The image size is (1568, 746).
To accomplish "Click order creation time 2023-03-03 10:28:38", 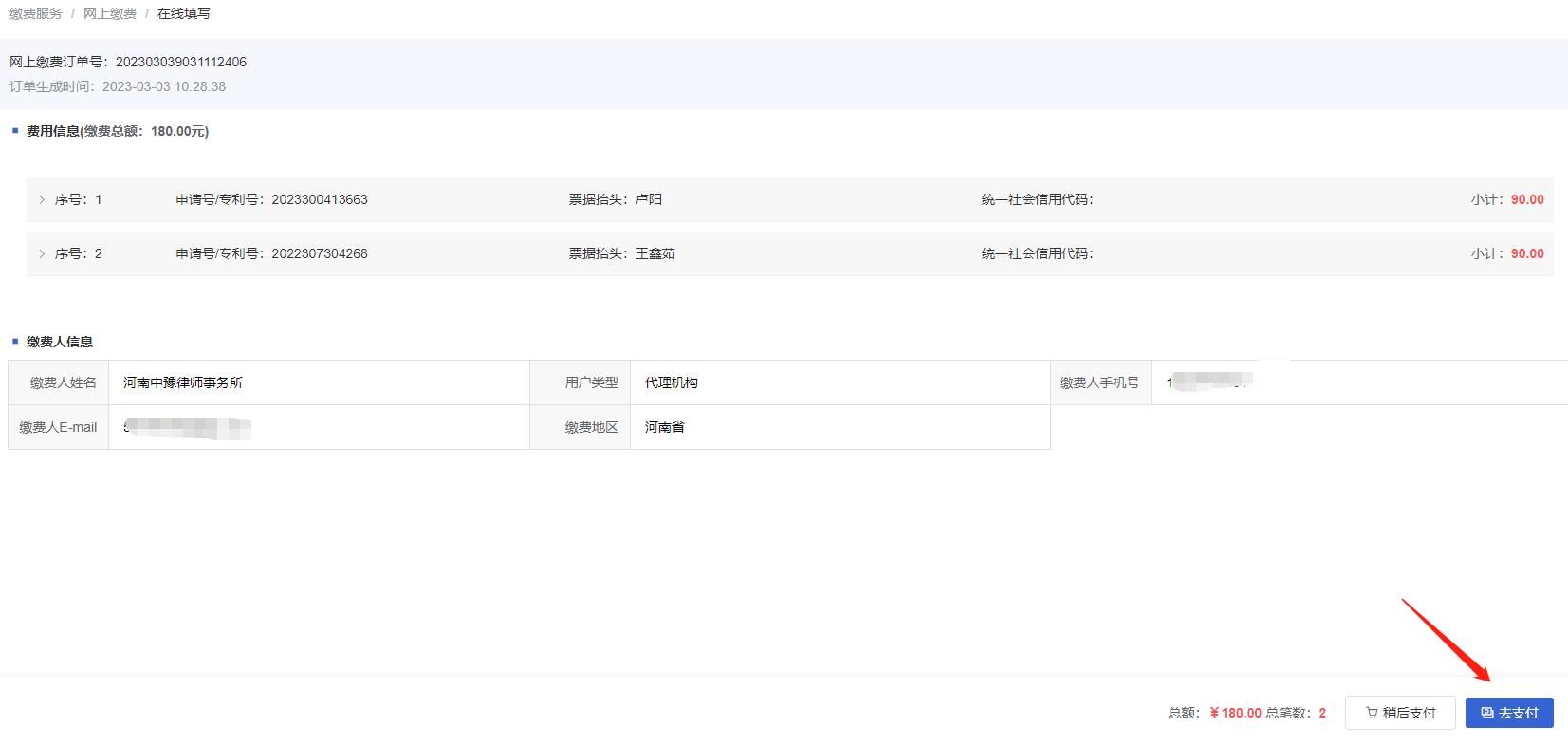I will tap(164, 86).
